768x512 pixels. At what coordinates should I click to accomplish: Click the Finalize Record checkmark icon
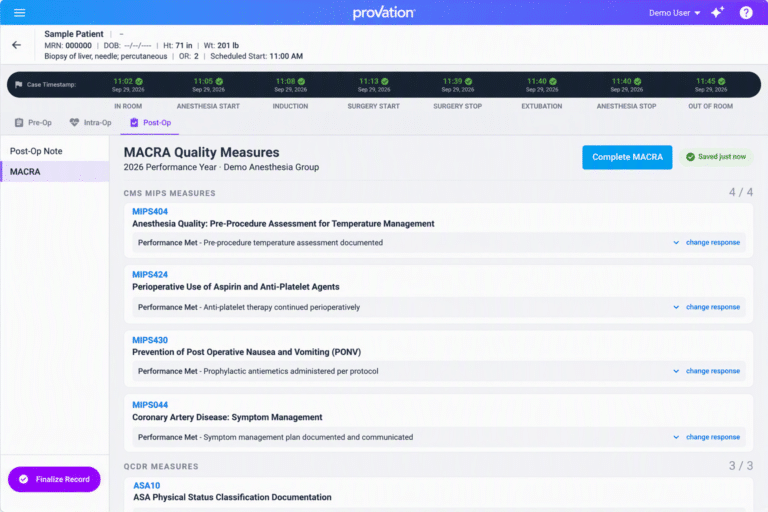[24, 479]
